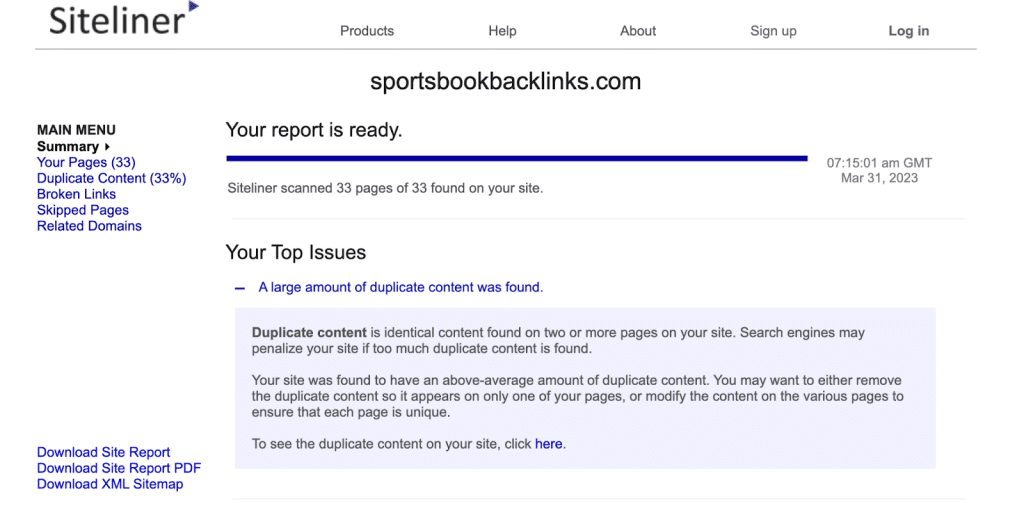Open the Related Domains section
The width and height of the screenshot is (1024, 508).
point(89,226)
